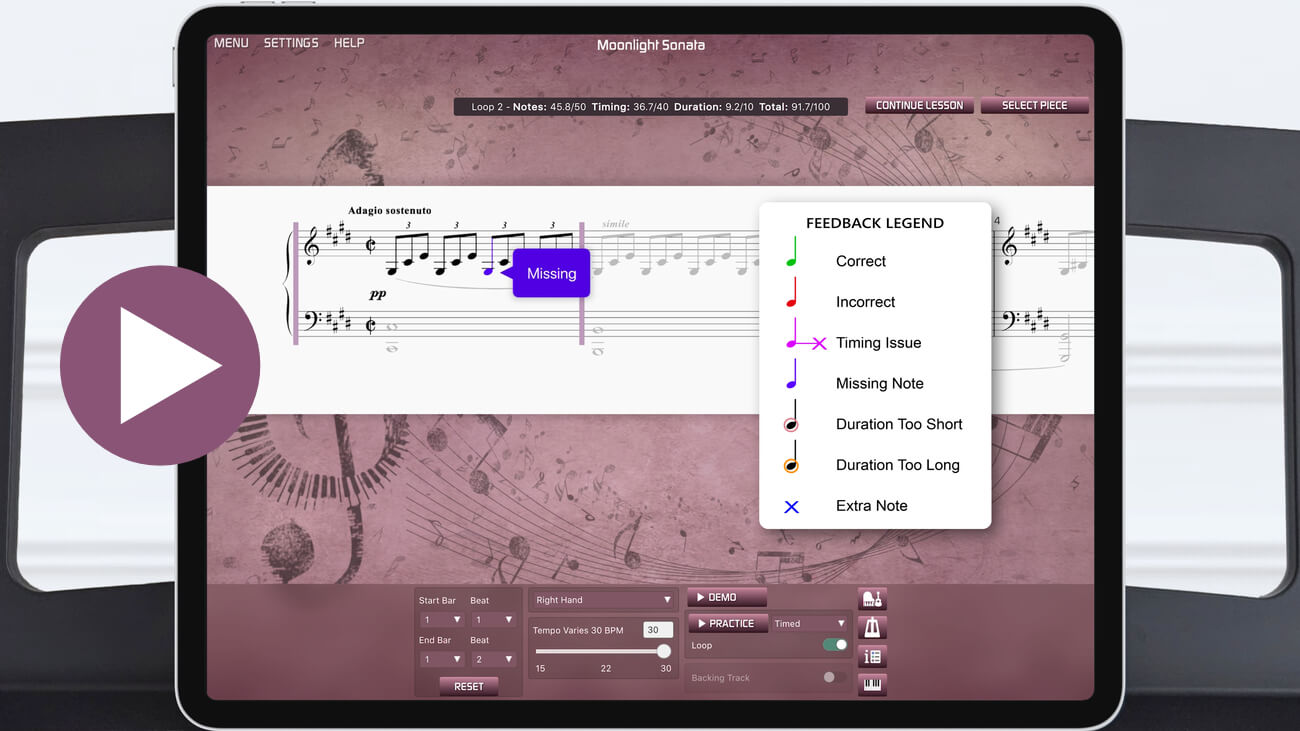1300x731 pixels.
Task: Click the Continue Lesson button
Action: click(919, 105)
